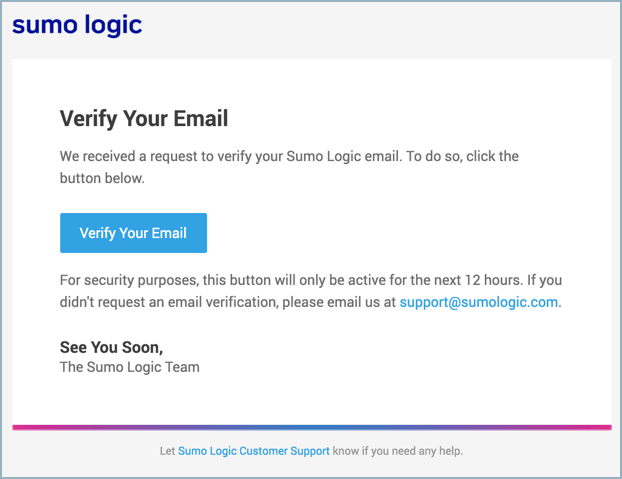Click the word "logic" in the logo
Viewport: 622px width, 479px height.
point(112,24)
